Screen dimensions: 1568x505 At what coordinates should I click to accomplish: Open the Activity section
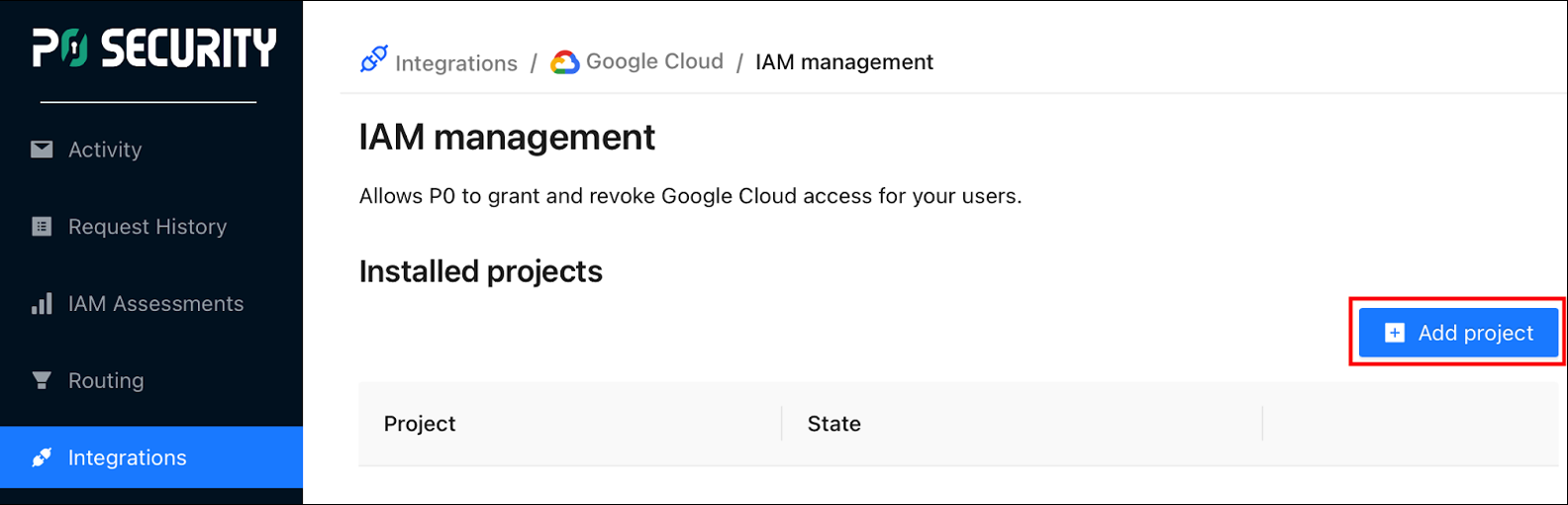coord(105,150)
